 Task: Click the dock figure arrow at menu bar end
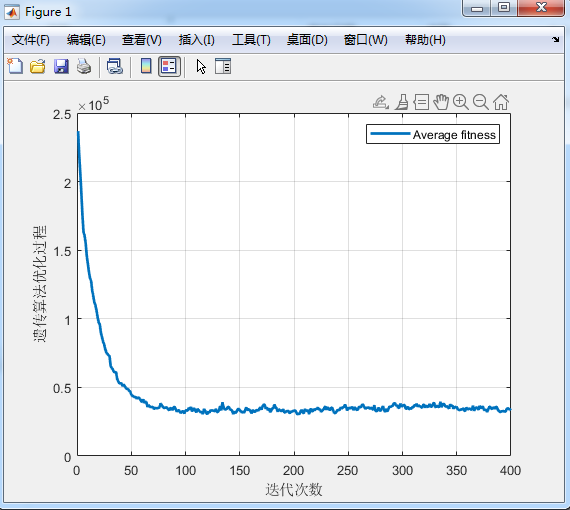click(x=555, y=39)
